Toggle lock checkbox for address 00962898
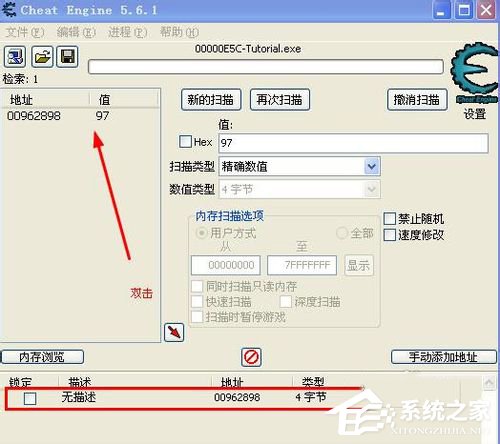Viewport: 500px width, 444px height. (30, 398)
